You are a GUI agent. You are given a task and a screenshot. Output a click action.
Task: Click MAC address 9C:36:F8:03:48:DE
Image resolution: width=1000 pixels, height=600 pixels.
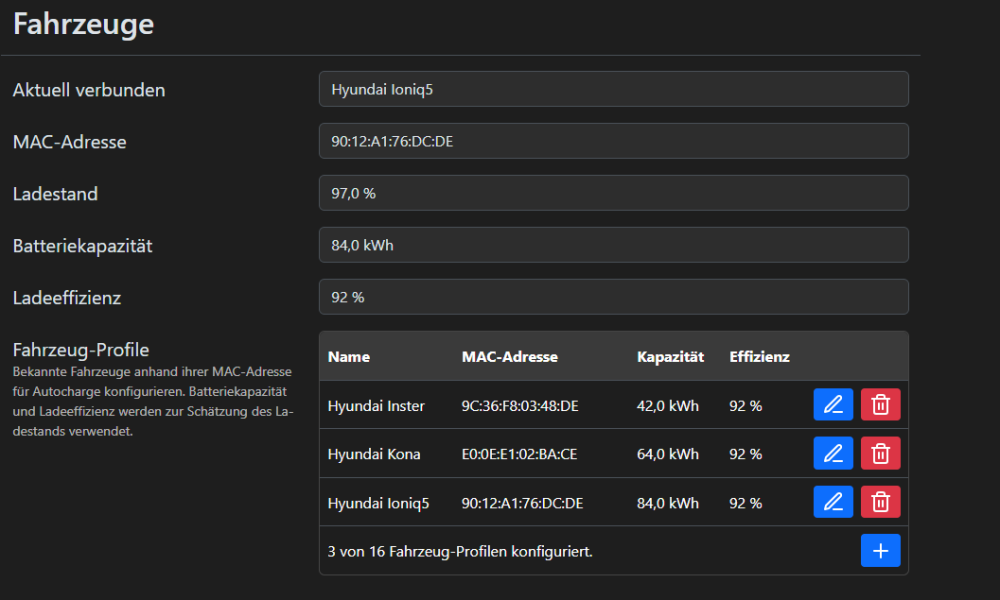coord(520,406)
